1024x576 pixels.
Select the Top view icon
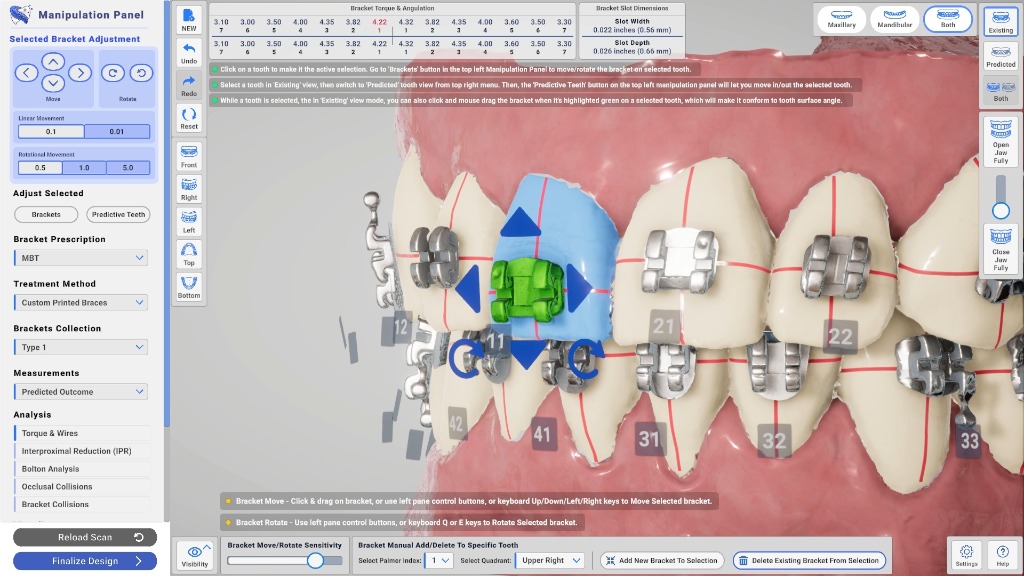(188, 253)
